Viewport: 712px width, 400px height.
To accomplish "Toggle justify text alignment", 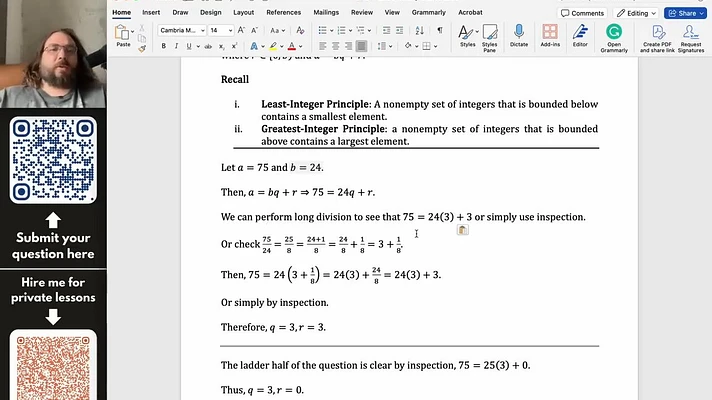I will [x=361, y=46].
